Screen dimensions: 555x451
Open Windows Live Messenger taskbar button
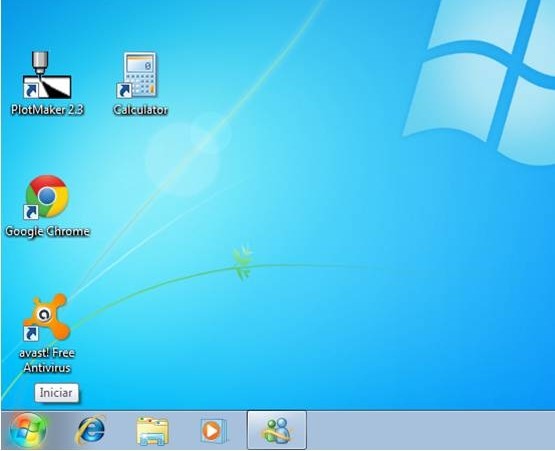pyautogui.click(x=277, y=430)
